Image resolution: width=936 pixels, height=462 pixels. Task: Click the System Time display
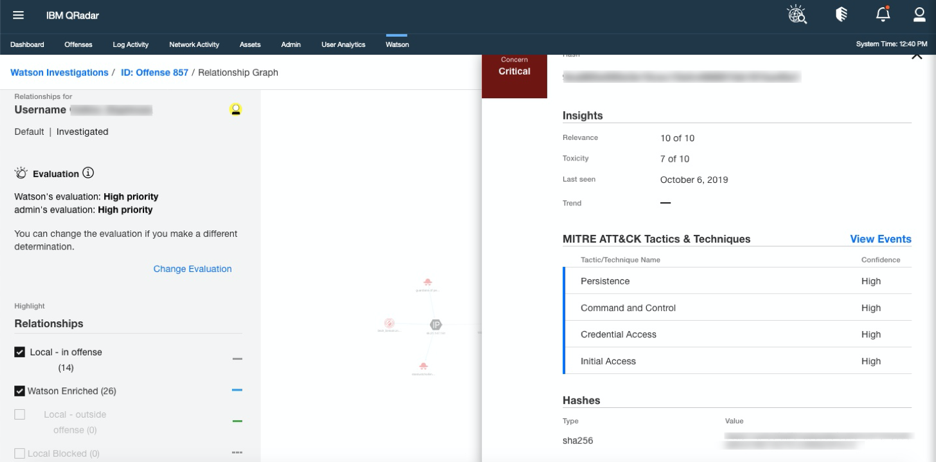click(892, 44)
